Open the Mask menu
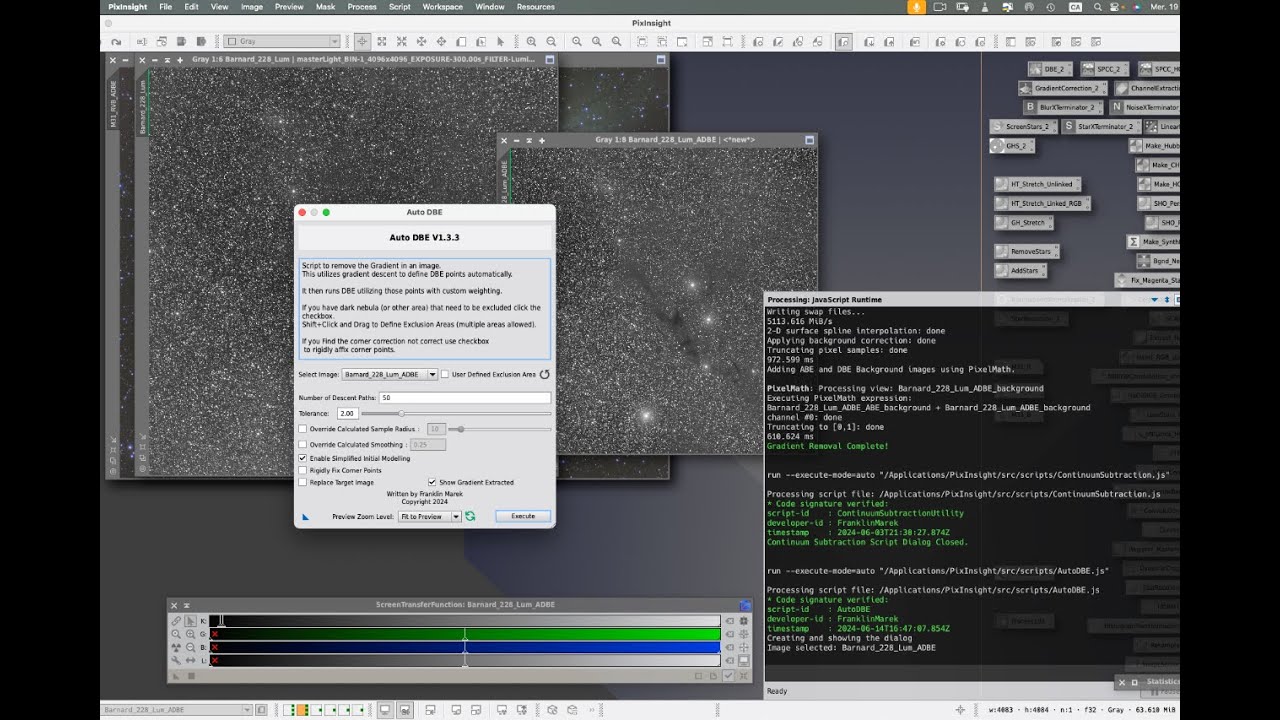This screenshot has width=1280, height=720. pyautogui.click(x=325, y=7)
